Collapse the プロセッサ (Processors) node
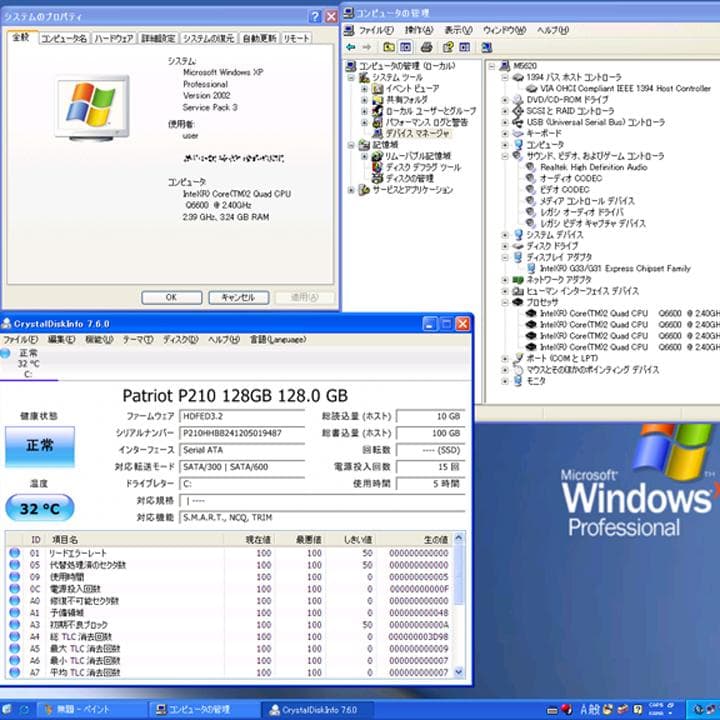This screenshot has width=720, height=720. (505, 302)
